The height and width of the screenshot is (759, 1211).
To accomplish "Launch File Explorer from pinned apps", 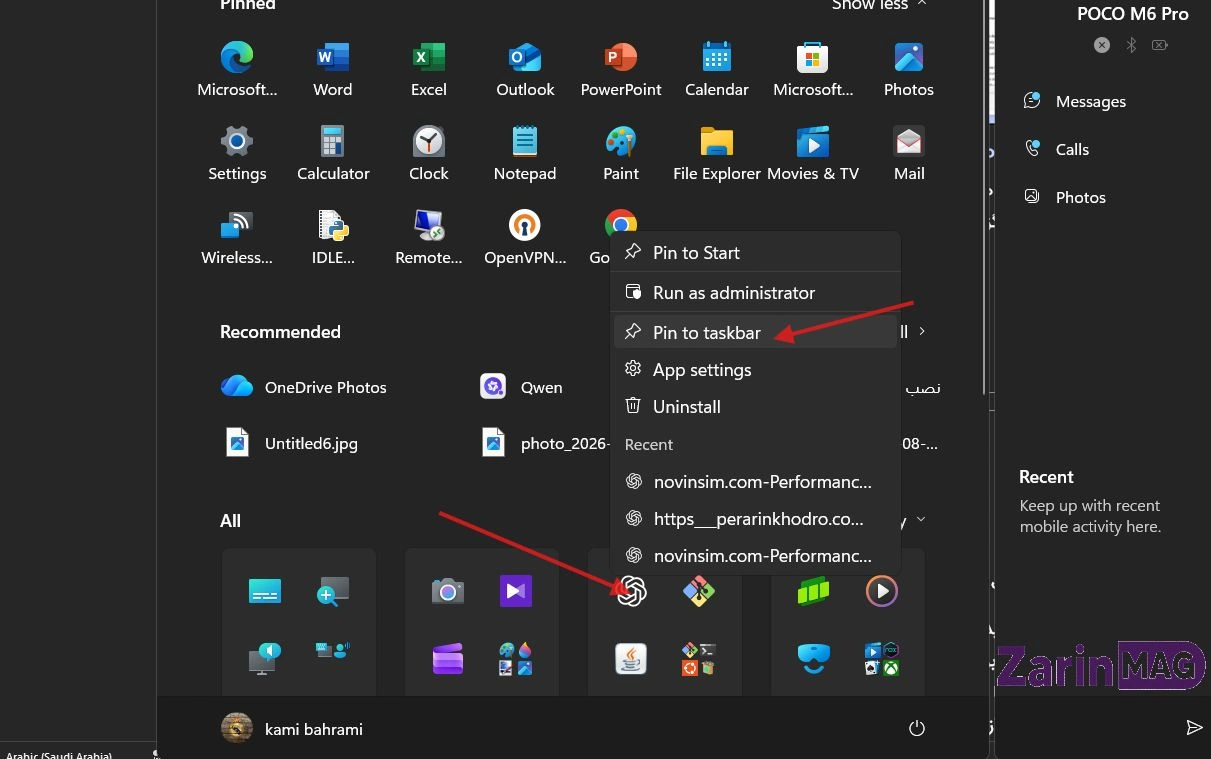I will coord(717,153).
